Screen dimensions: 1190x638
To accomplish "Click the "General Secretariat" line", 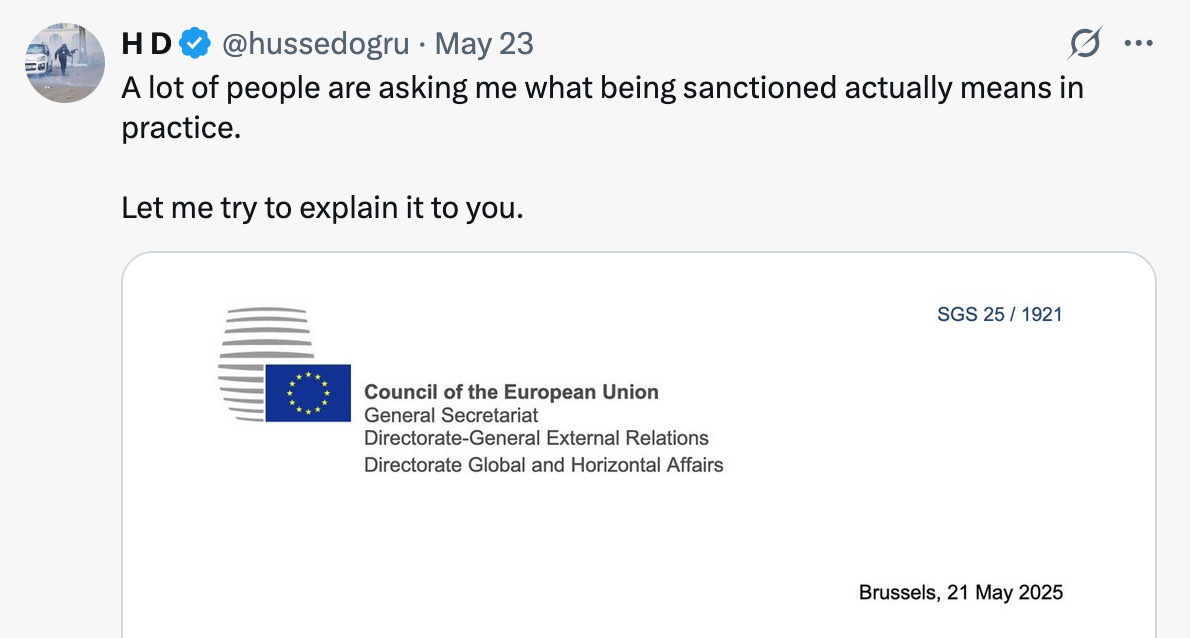I will [x=451, y=415].
